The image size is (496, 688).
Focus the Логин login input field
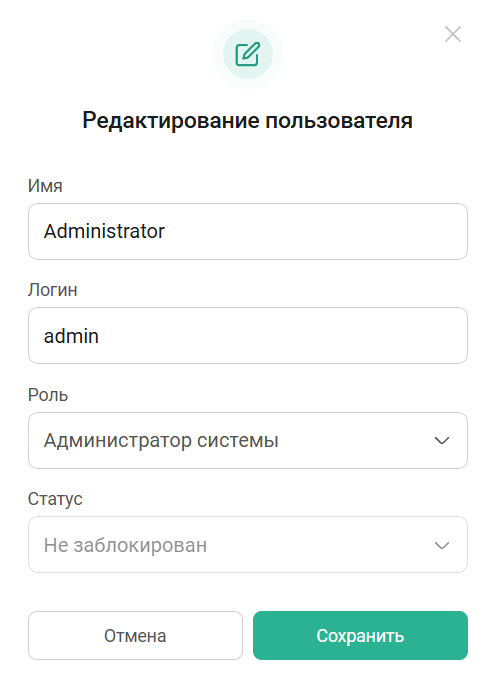point(248,336)
